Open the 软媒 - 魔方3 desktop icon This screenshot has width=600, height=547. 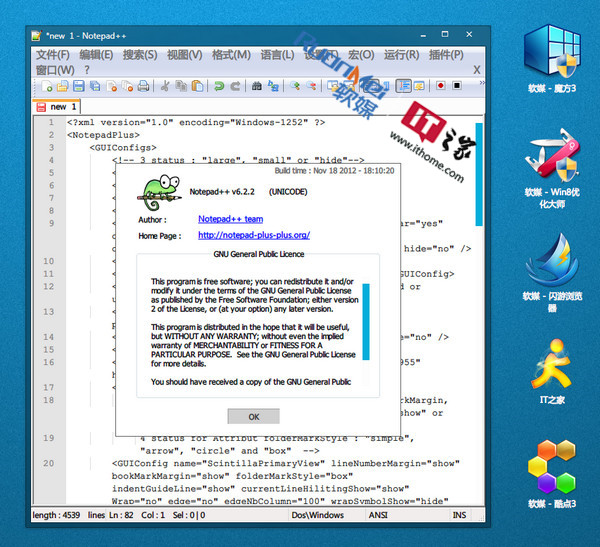tap(552, 60)
